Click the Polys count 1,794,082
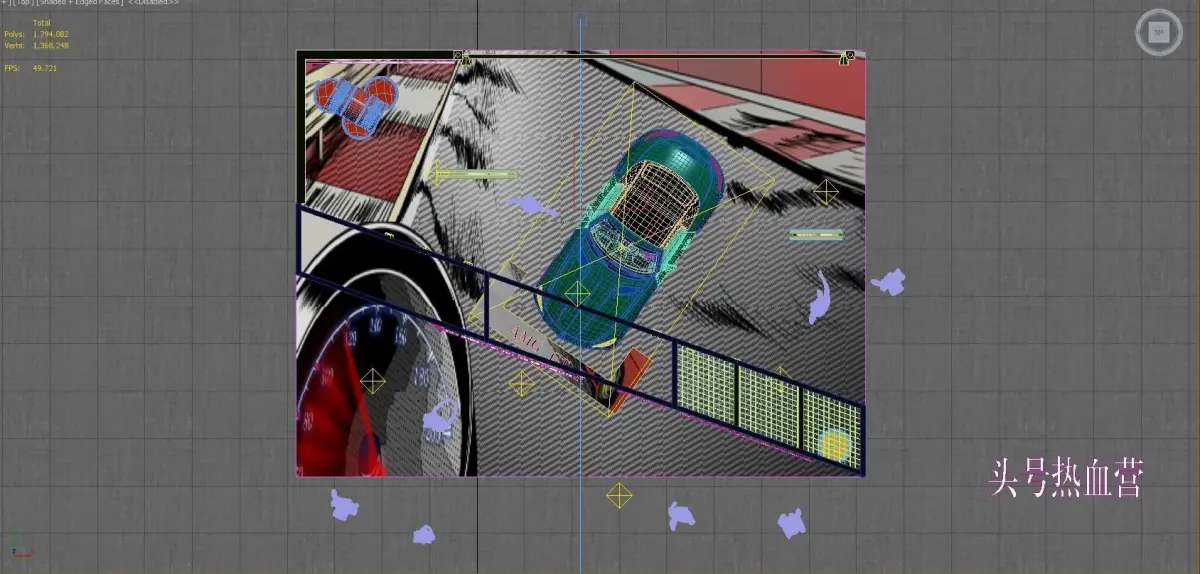The image size is (1200, 574). click(50, 34)
